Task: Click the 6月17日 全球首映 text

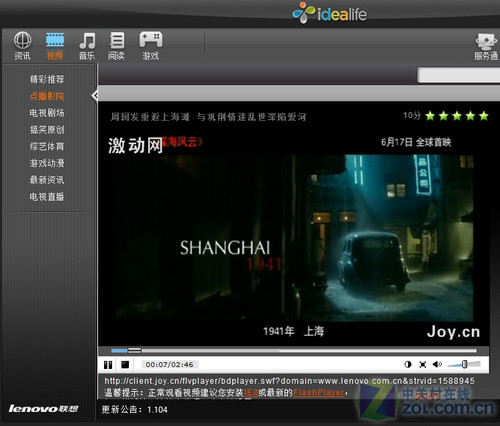Action: 416,142
